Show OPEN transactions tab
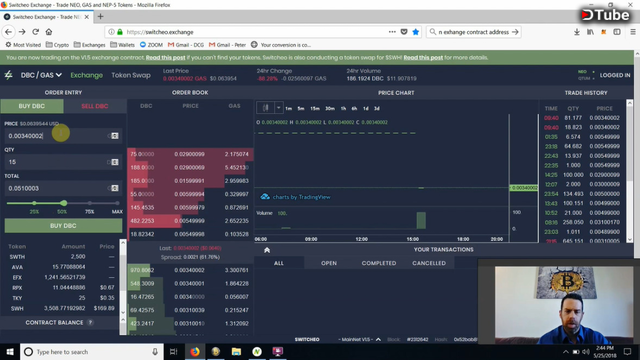Screen dimensions: 640x360 click(329, 263)
